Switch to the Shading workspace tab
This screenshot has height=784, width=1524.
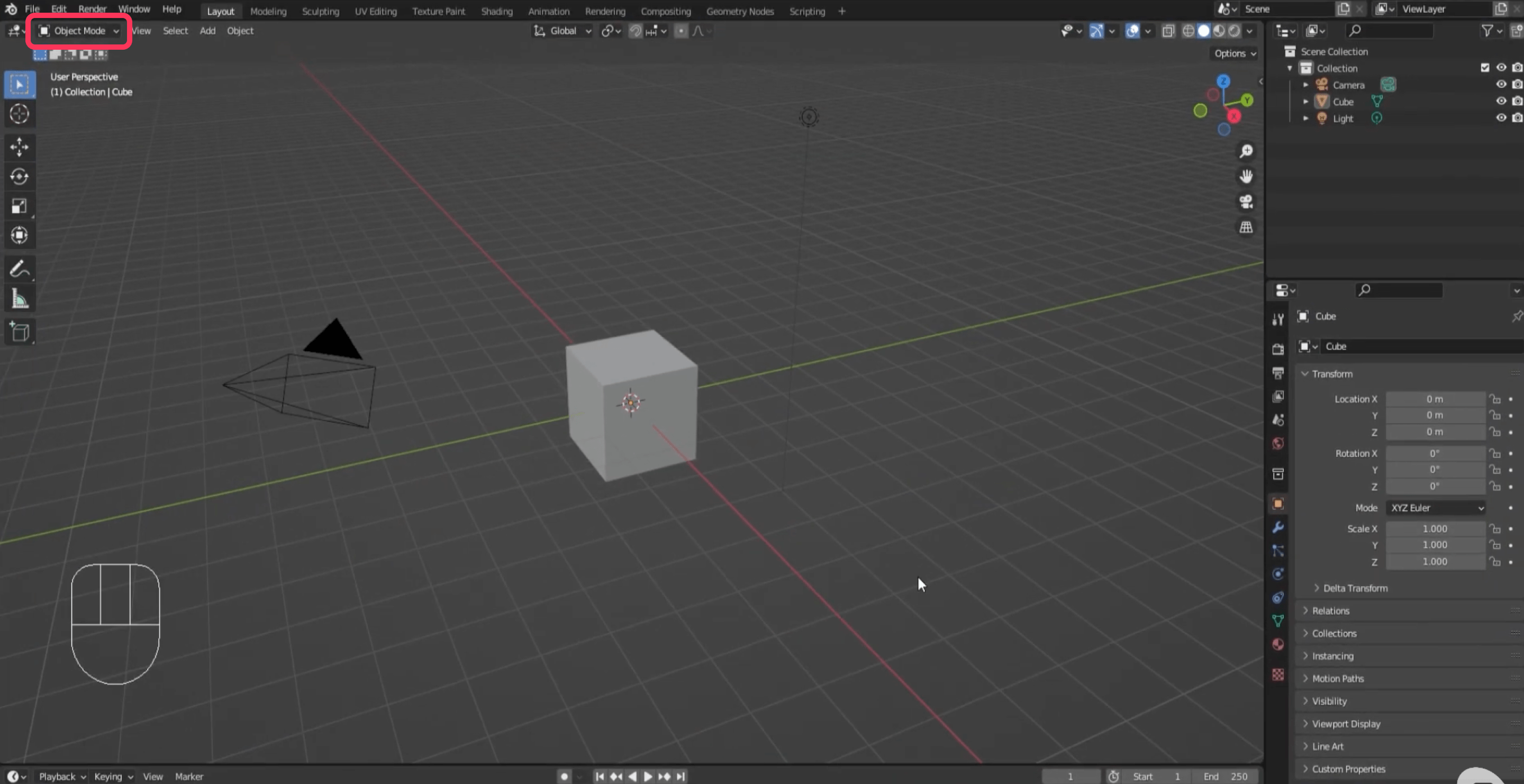(x=496, y=11)
